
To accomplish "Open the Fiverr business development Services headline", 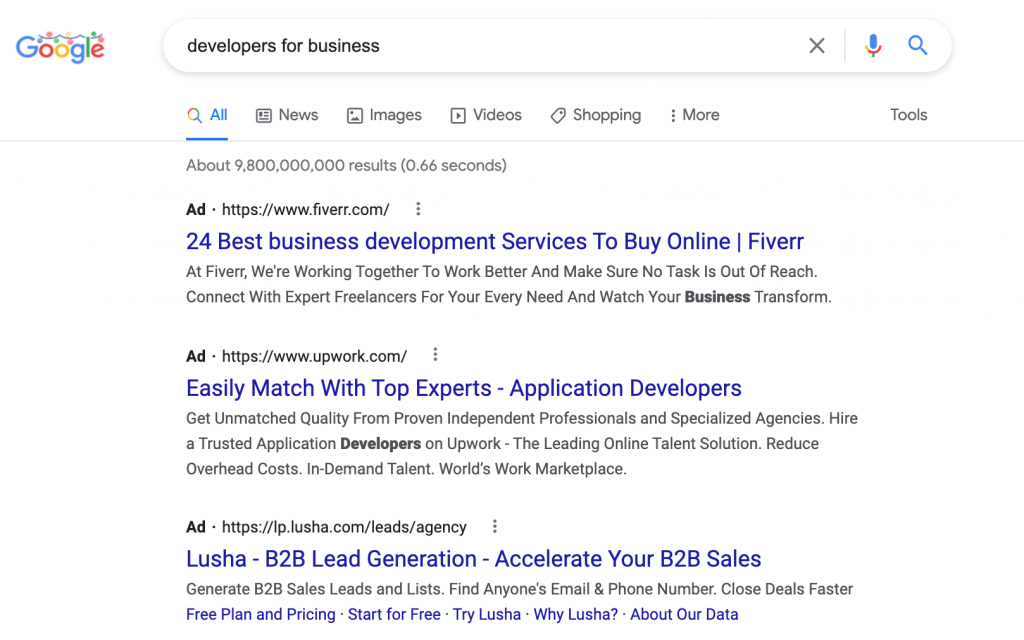I will (x=494, y=242).
